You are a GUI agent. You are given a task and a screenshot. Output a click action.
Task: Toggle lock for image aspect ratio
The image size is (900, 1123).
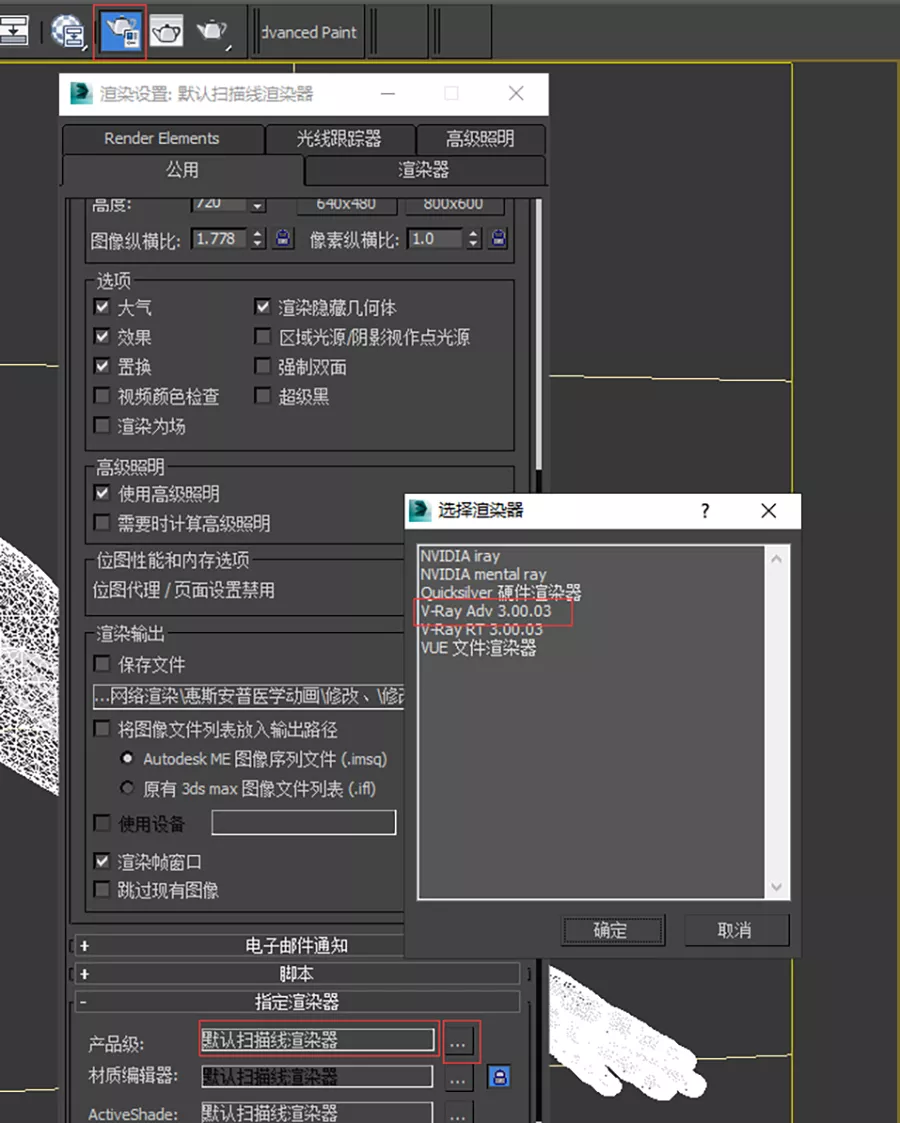pyautogui.click(x=284, y=238)
